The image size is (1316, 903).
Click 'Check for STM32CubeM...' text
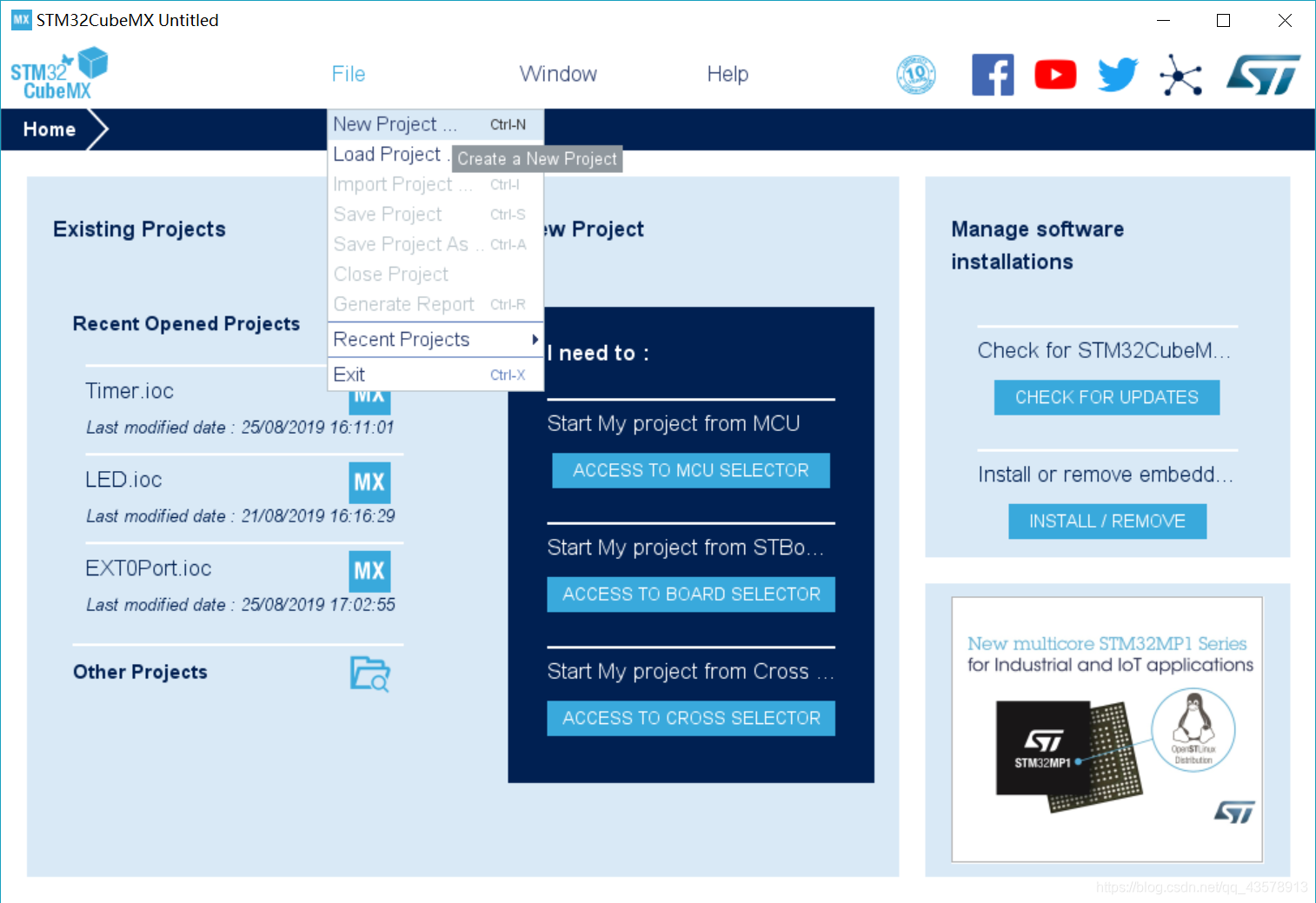pyautogui.click(x=1104, y=350)
